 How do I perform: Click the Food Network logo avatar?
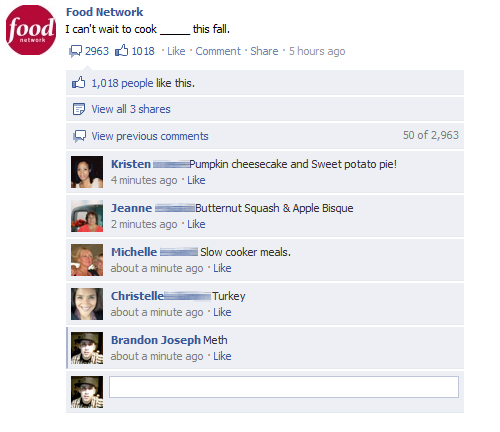31,30
